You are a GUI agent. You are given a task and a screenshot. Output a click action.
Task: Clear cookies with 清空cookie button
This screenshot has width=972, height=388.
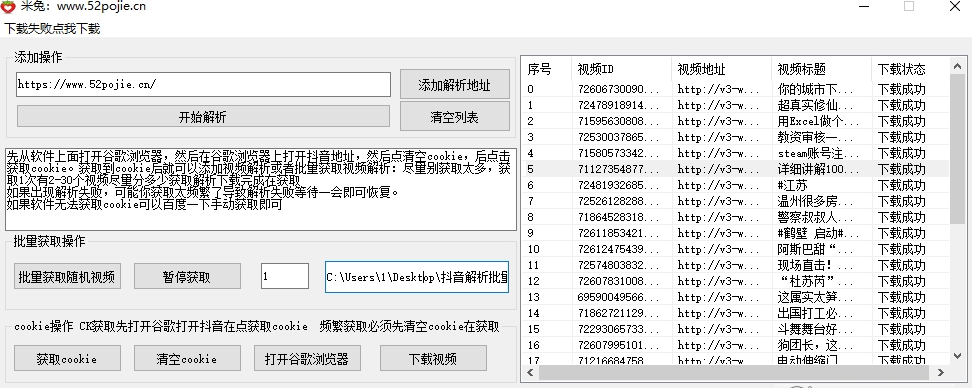click(187, 358)
